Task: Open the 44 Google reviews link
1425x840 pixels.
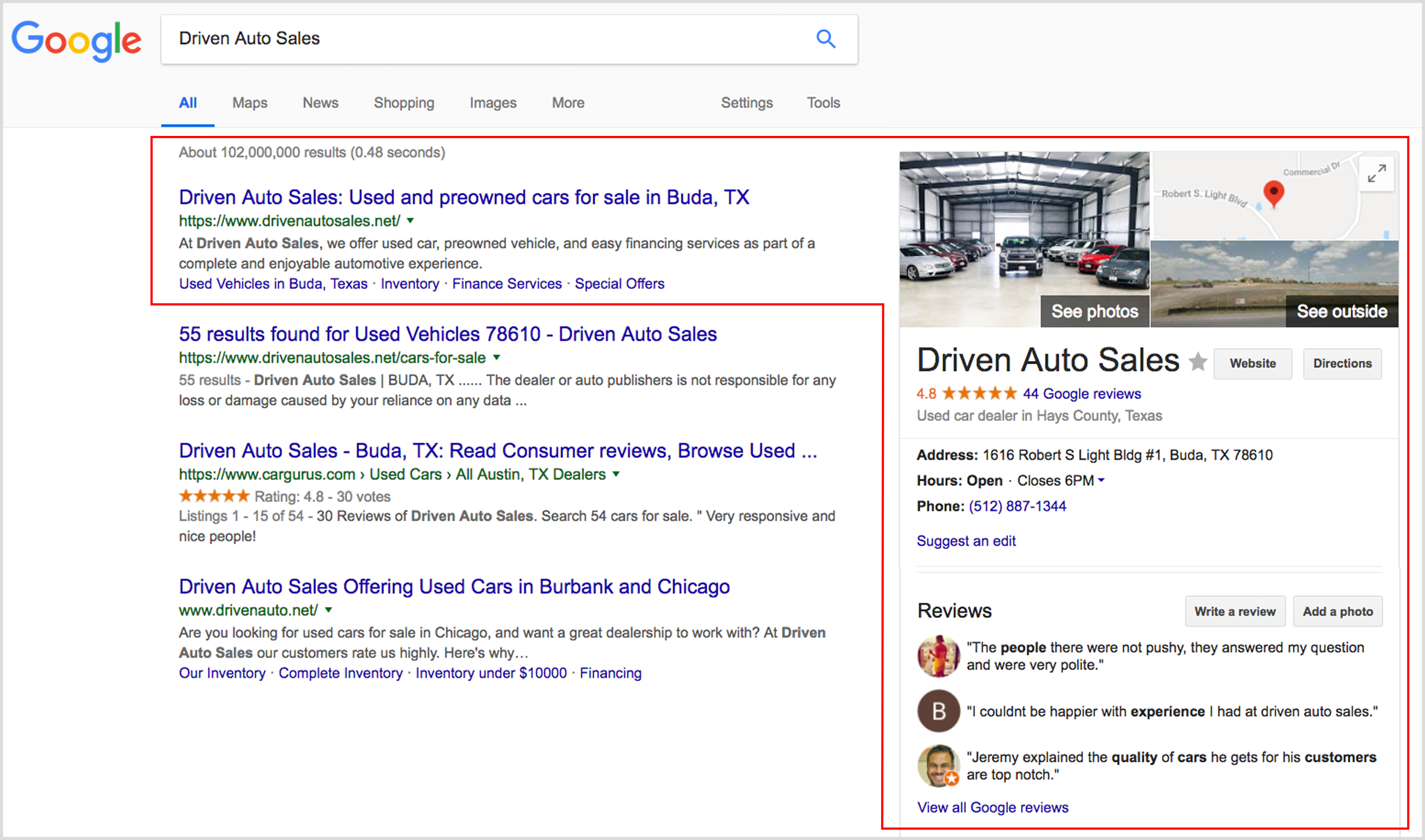Action: tap(1081, 393)
